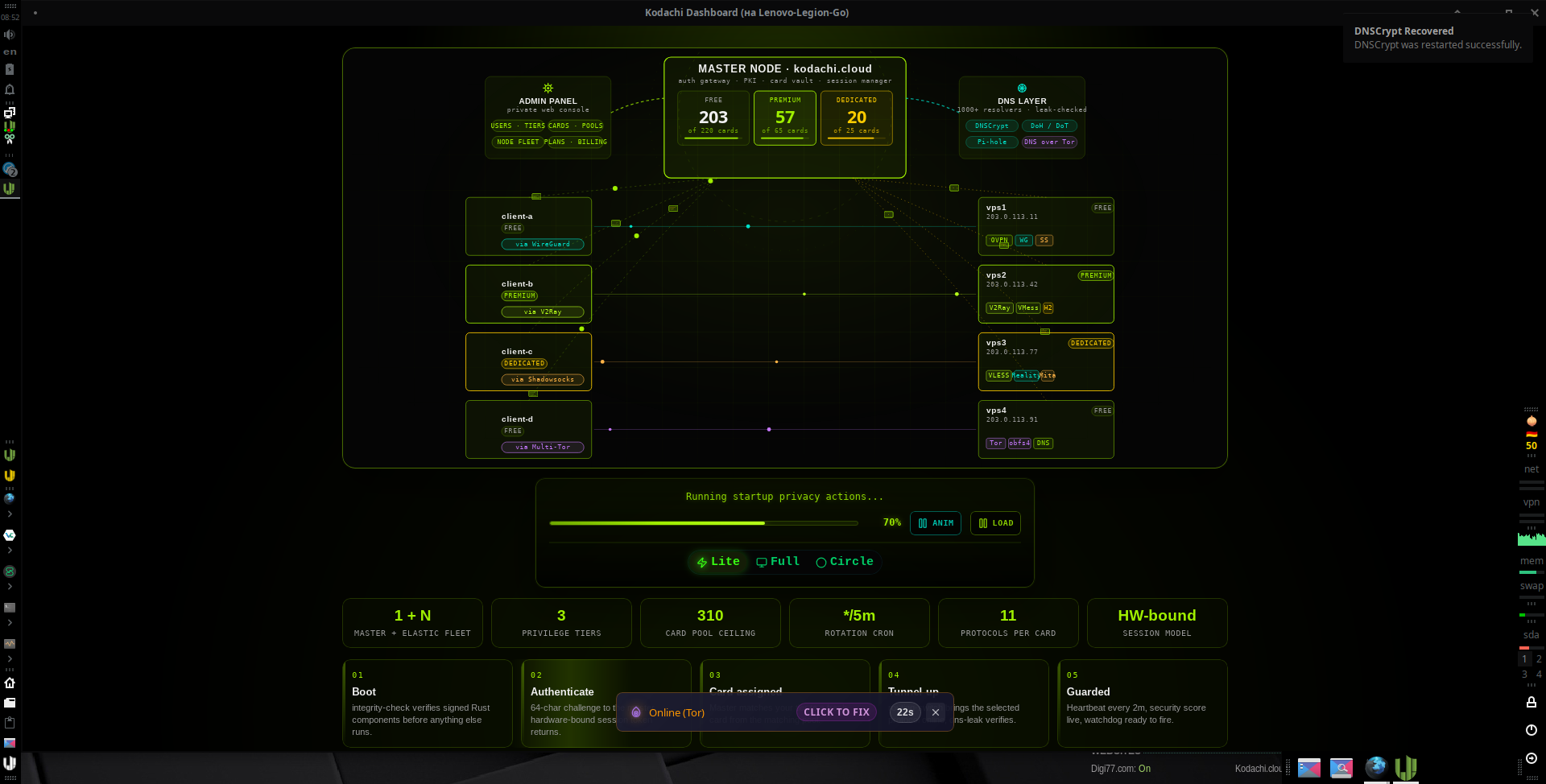This screenshot has height=784, width=1546.
Task: Expand the arrow below the waveform monitor icon
Action: (10, 659)
